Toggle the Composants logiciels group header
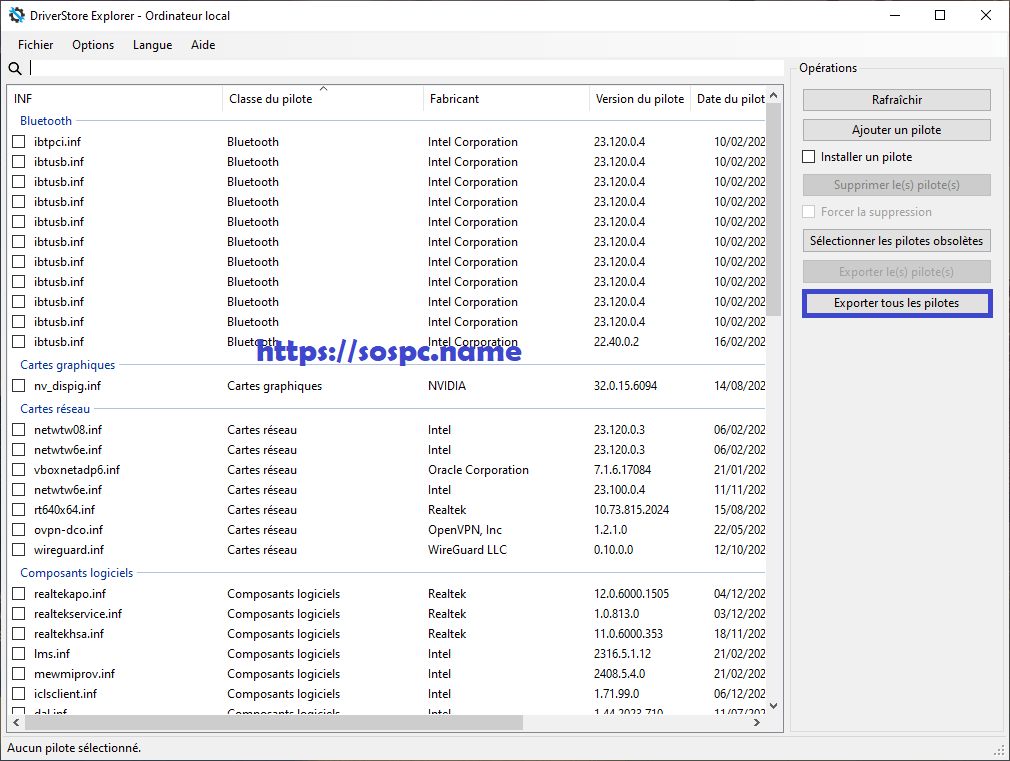 (x=76, y=573)
